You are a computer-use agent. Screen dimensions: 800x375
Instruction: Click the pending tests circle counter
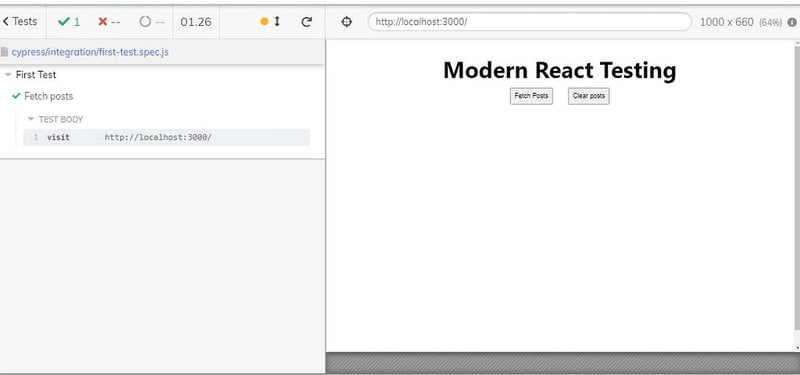pos(152,22)
